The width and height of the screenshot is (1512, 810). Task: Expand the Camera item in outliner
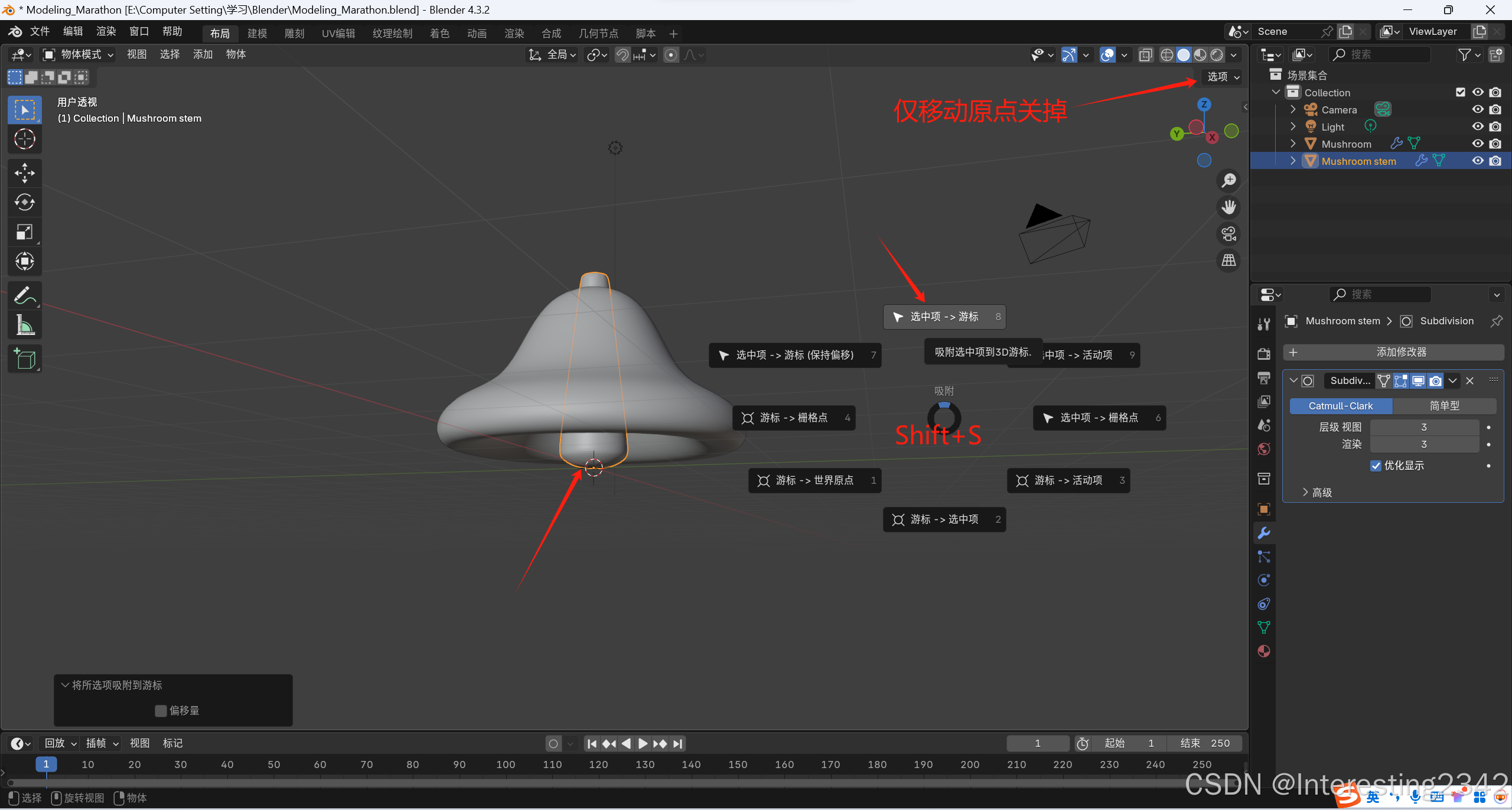coord(1293,110)
